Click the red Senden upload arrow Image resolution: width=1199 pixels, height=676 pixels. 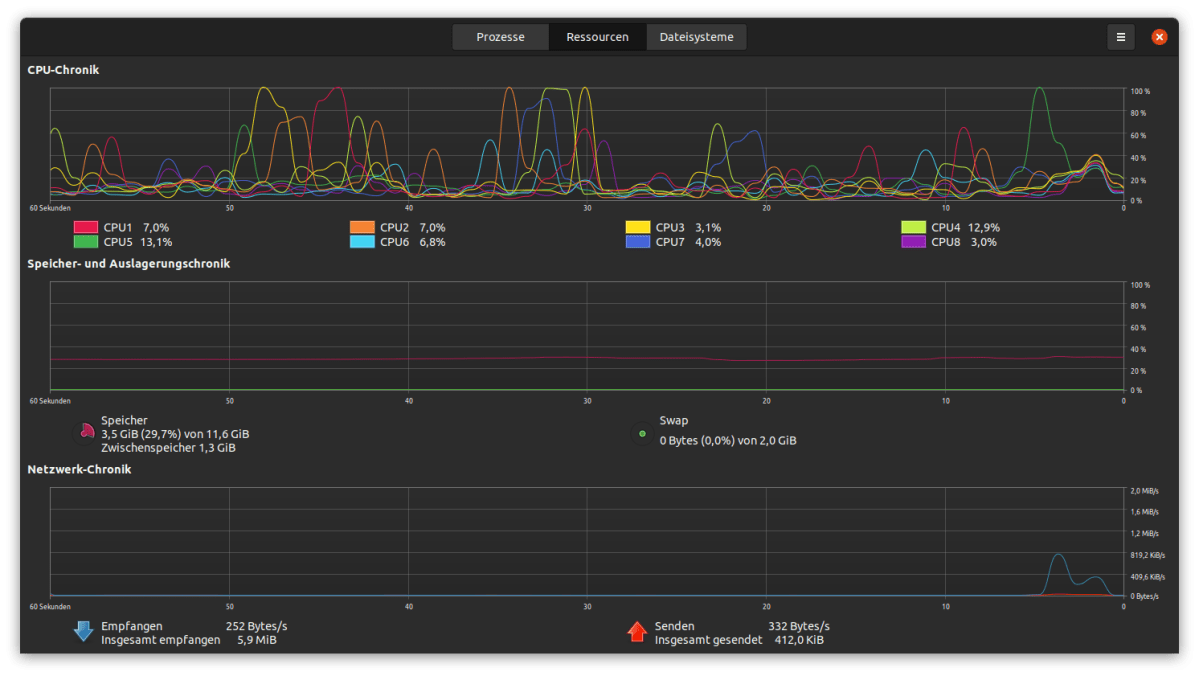637,631
